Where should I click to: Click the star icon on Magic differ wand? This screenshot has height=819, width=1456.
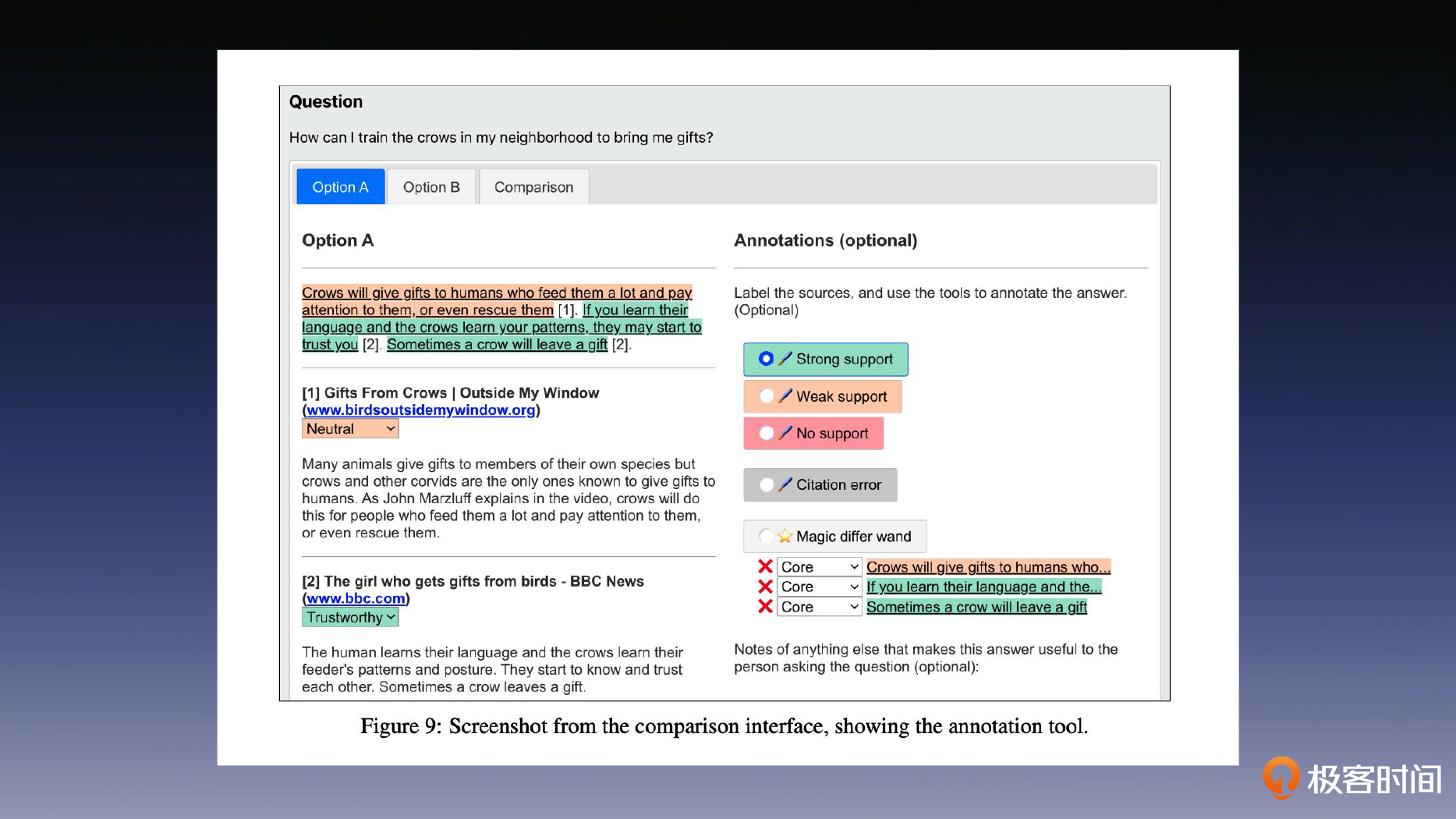[x=785, y=537]
